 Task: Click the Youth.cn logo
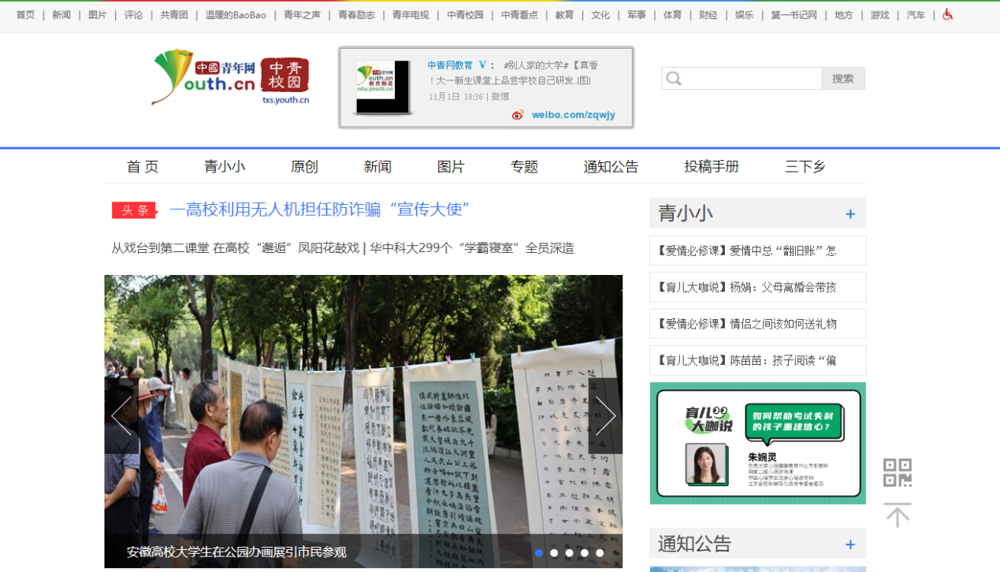(205, 78)
